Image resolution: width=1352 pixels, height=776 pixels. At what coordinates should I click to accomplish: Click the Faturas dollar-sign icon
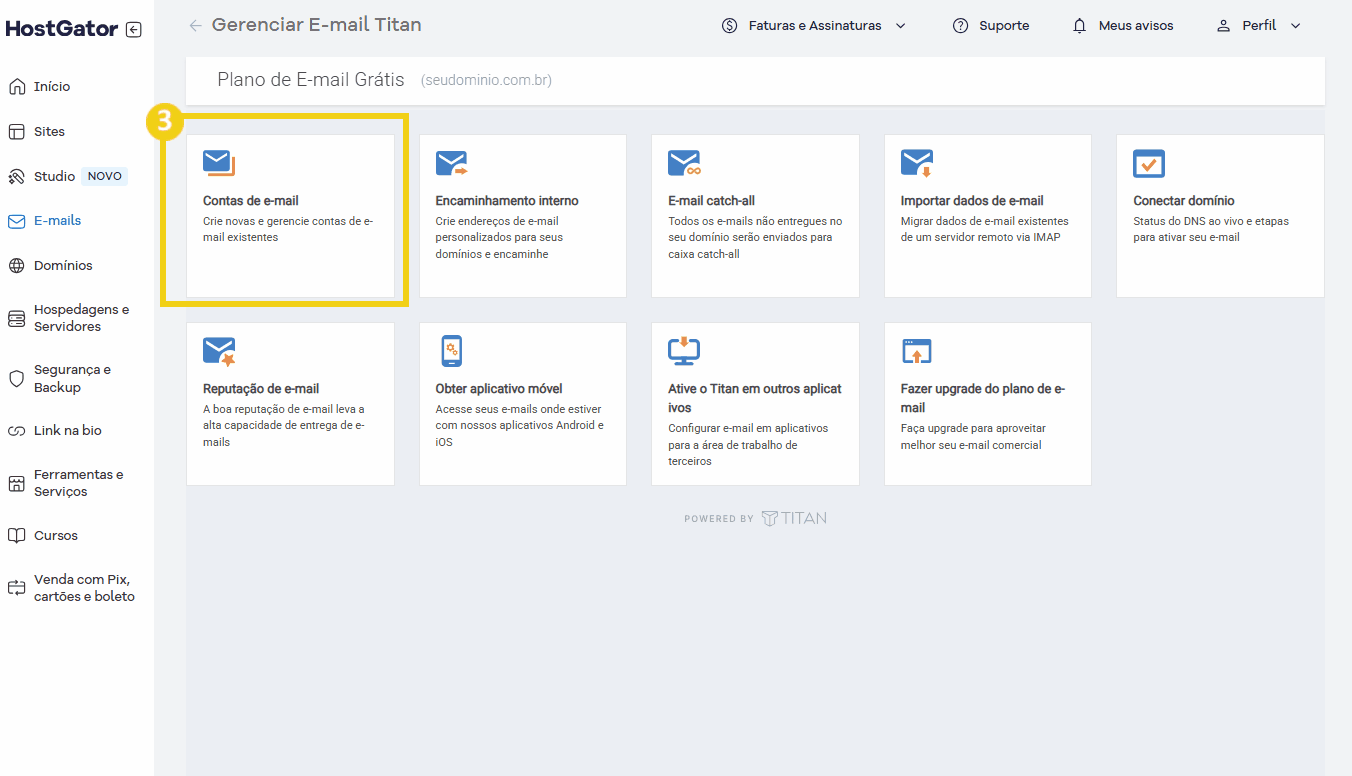[730, 26]
